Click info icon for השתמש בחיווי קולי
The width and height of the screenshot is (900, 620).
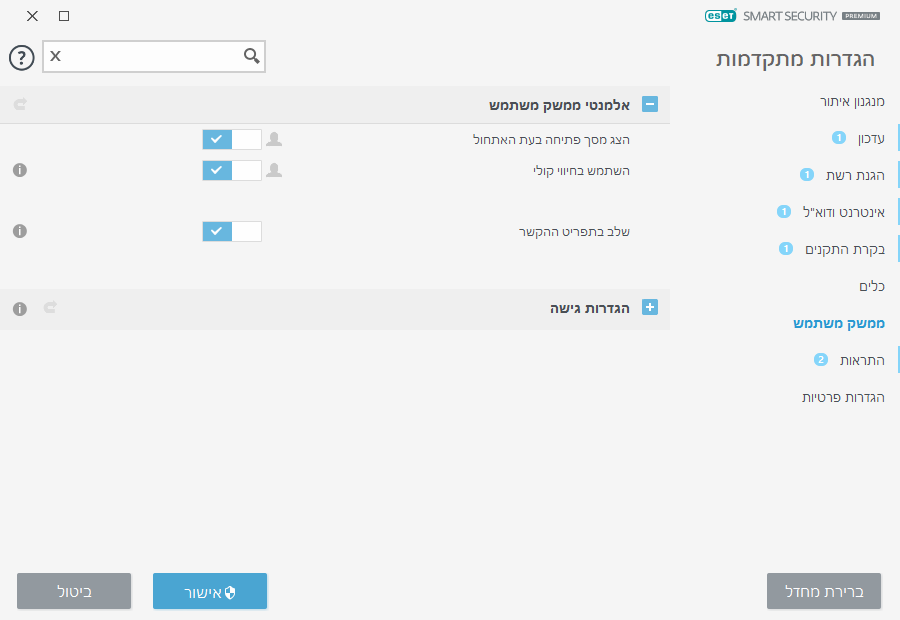(20, 170)
